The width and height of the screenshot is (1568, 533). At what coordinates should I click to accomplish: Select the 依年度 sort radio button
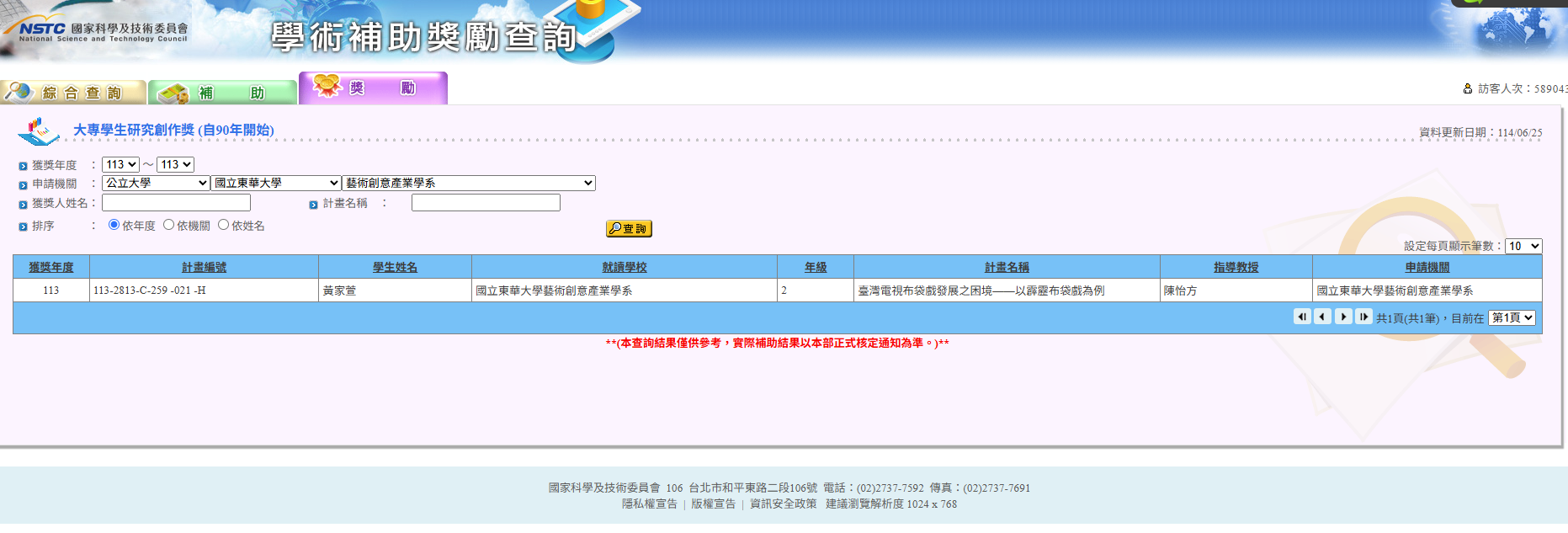coord(114,225)
